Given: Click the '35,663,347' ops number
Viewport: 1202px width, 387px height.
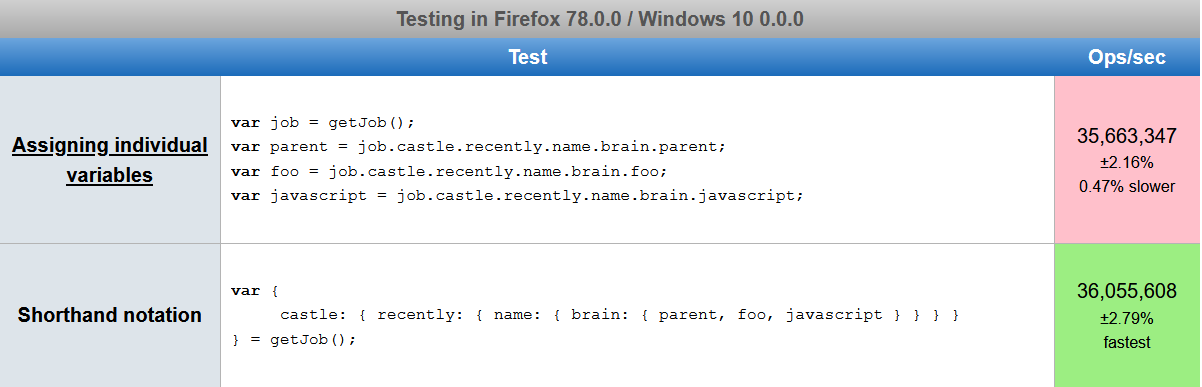Looking at the screenshot, I should (1127, 136).
